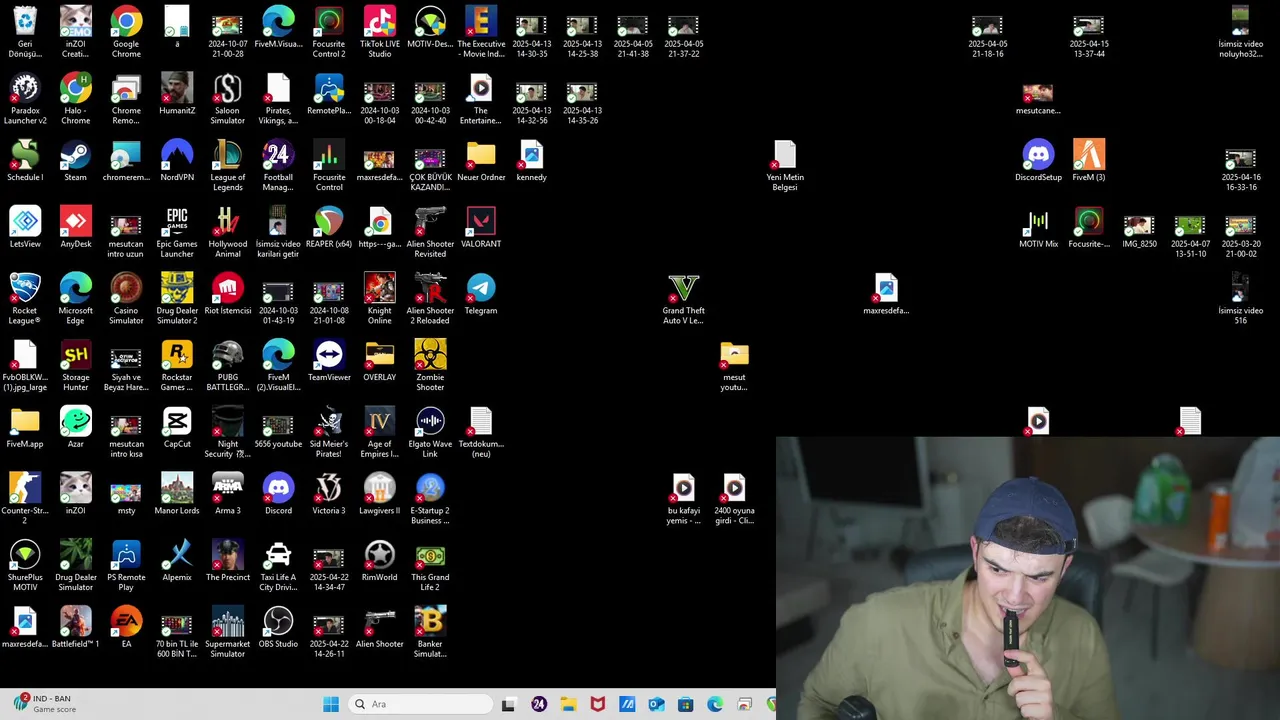Launch Counter-Strike 2 shortcut

(x=25, y=498)
